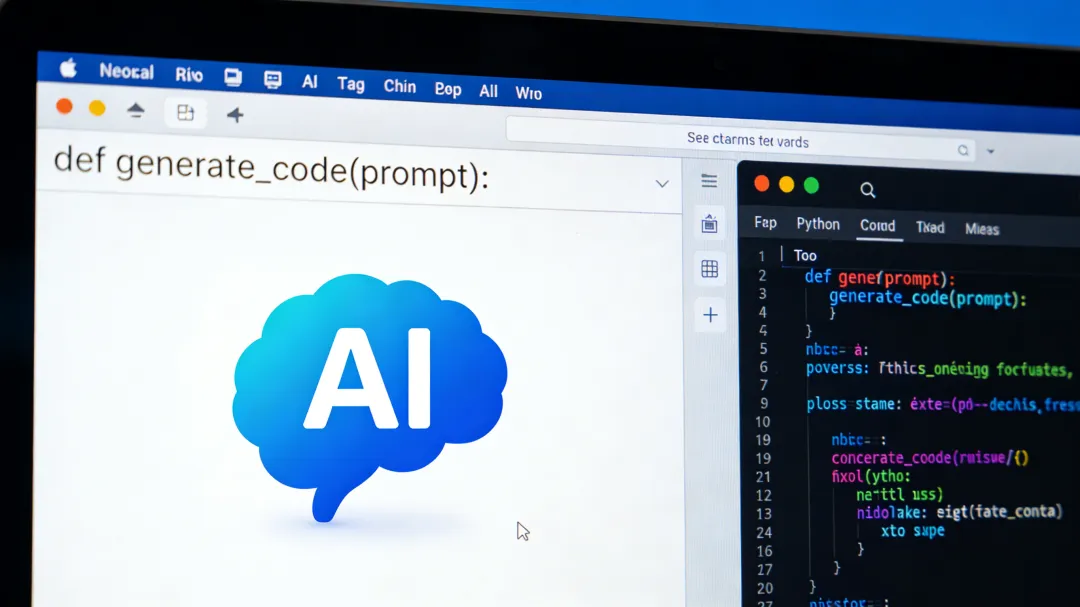Switch to the Fap tab

point(765,223)
